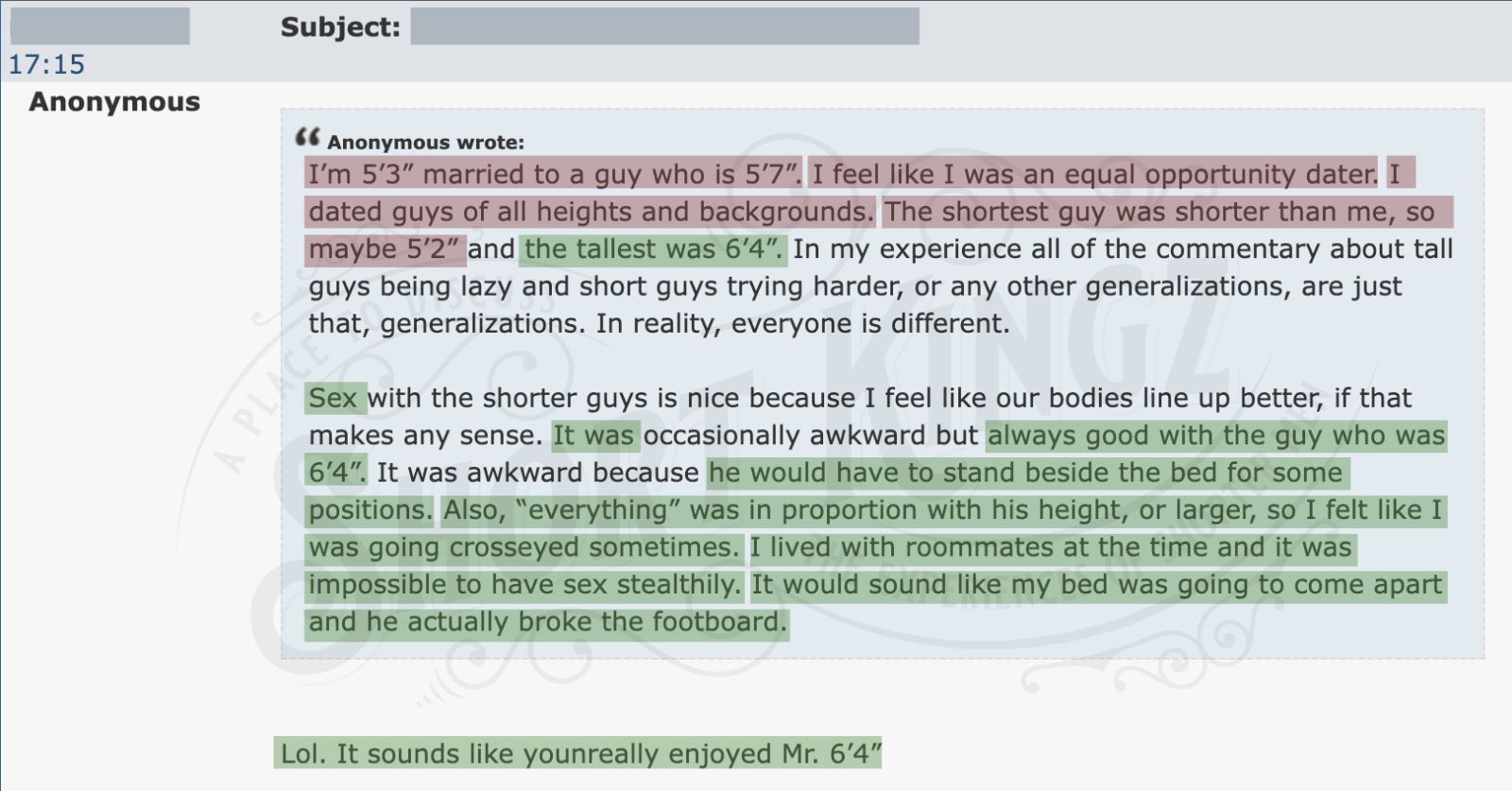Click highlighted "always good with the guy who was"
The height and width of the screenshot is (791, 1512).
(x=1216, y=436)
